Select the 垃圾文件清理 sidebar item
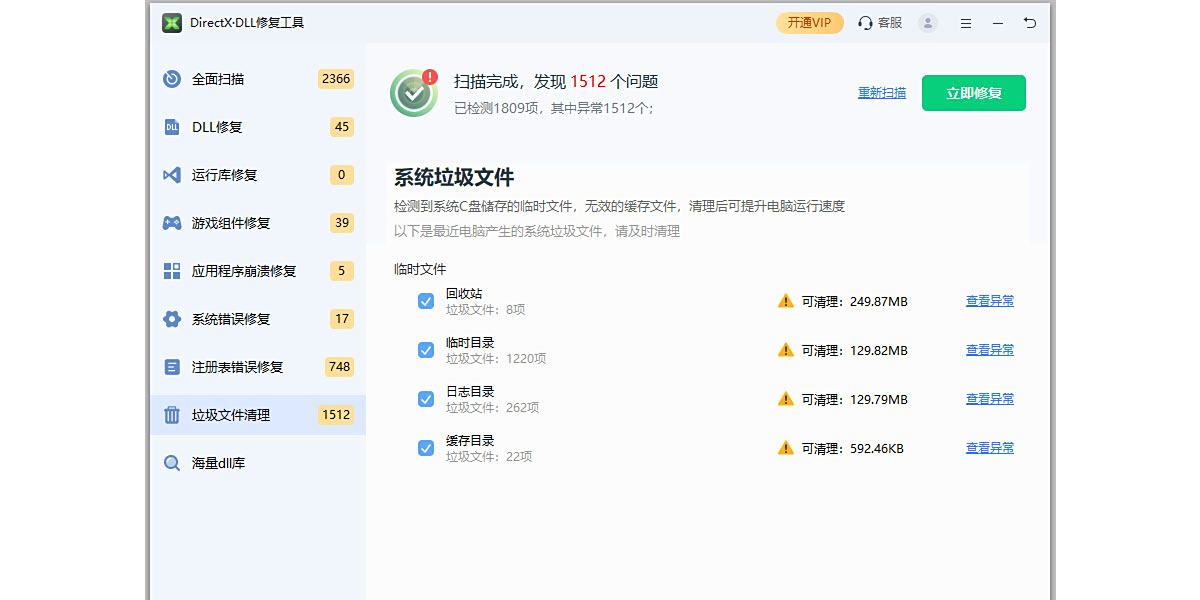The height and width of the screenshot is (600, 1200). pyautogui.click(x=231, y=415)
